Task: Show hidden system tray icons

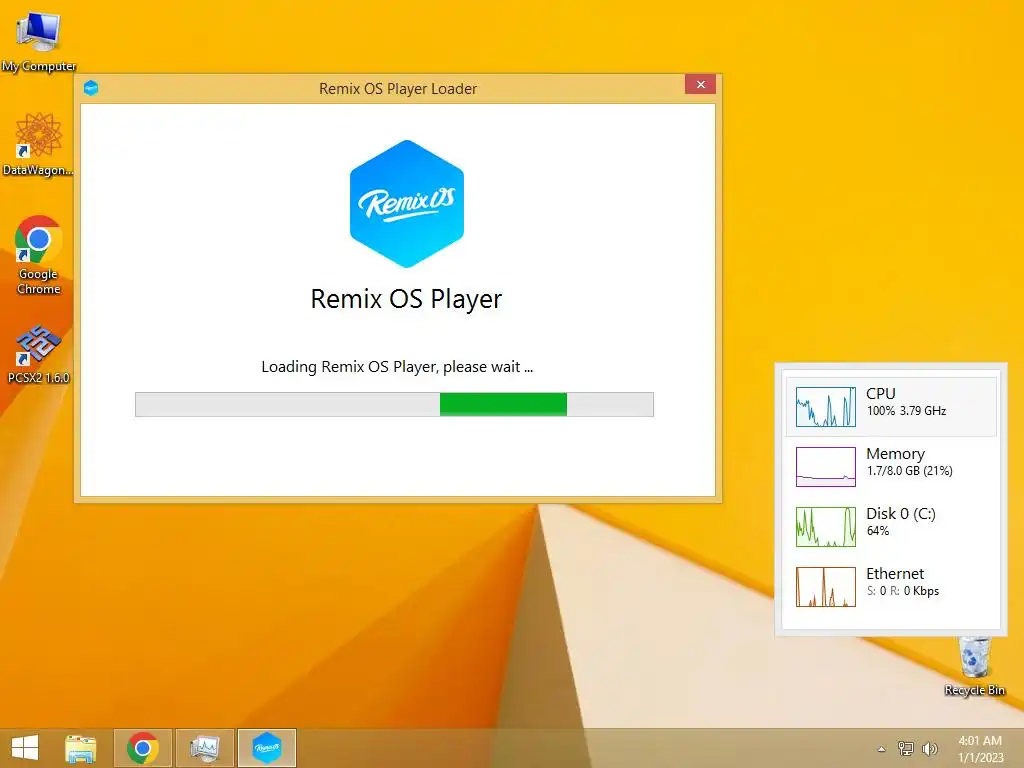Action: coord(882,749)
